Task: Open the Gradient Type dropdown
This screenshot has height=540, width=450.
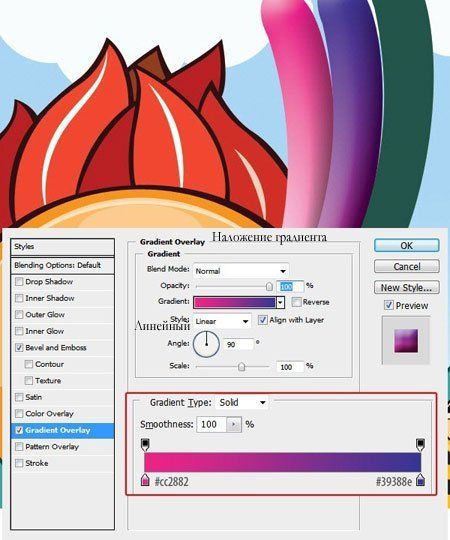Action: click(x=242, y=402)
